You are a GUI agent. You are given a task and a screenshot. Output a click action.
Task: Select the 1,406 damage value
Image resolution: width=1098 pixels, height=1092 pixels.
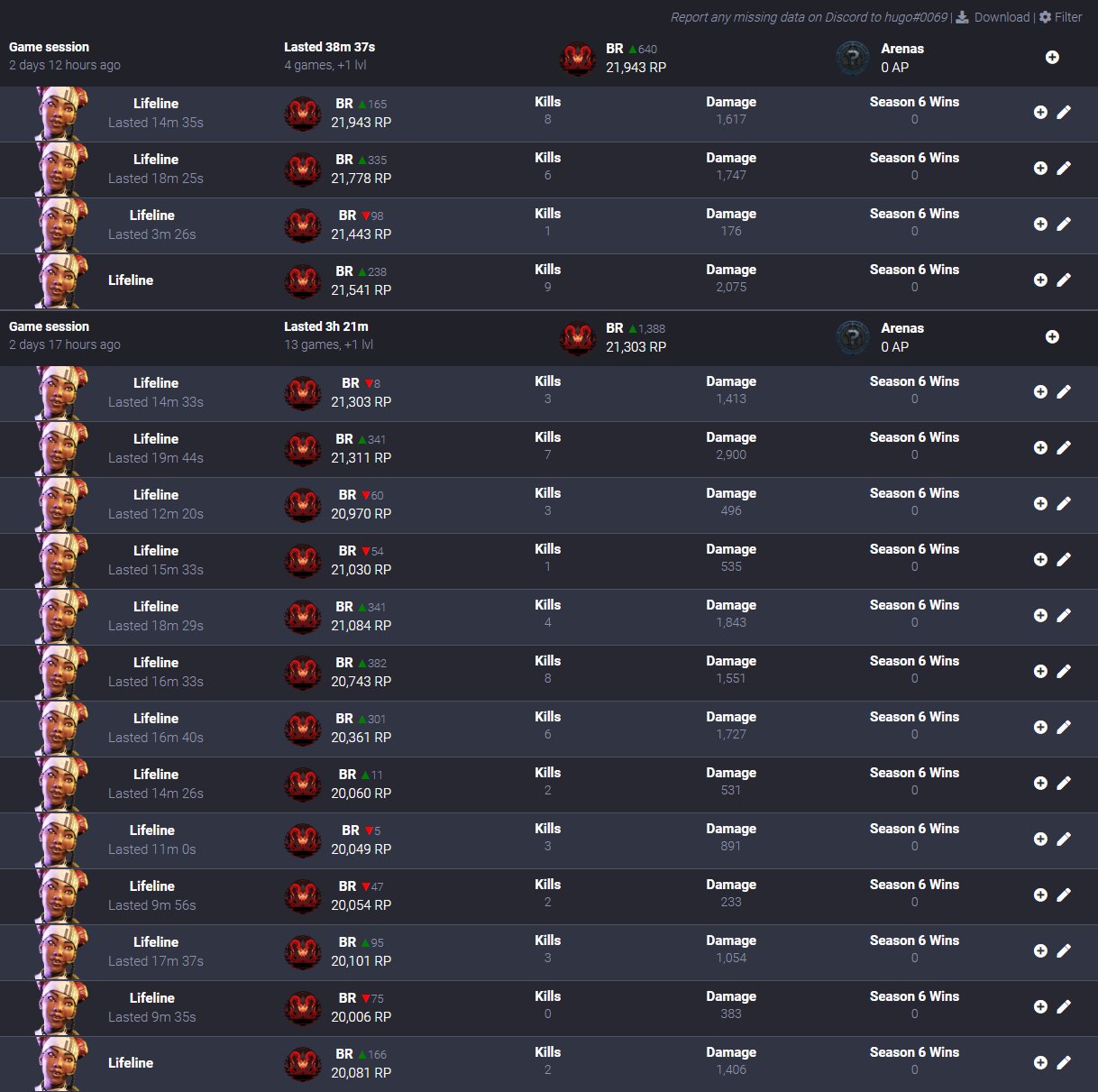(x=731, y=1069)
